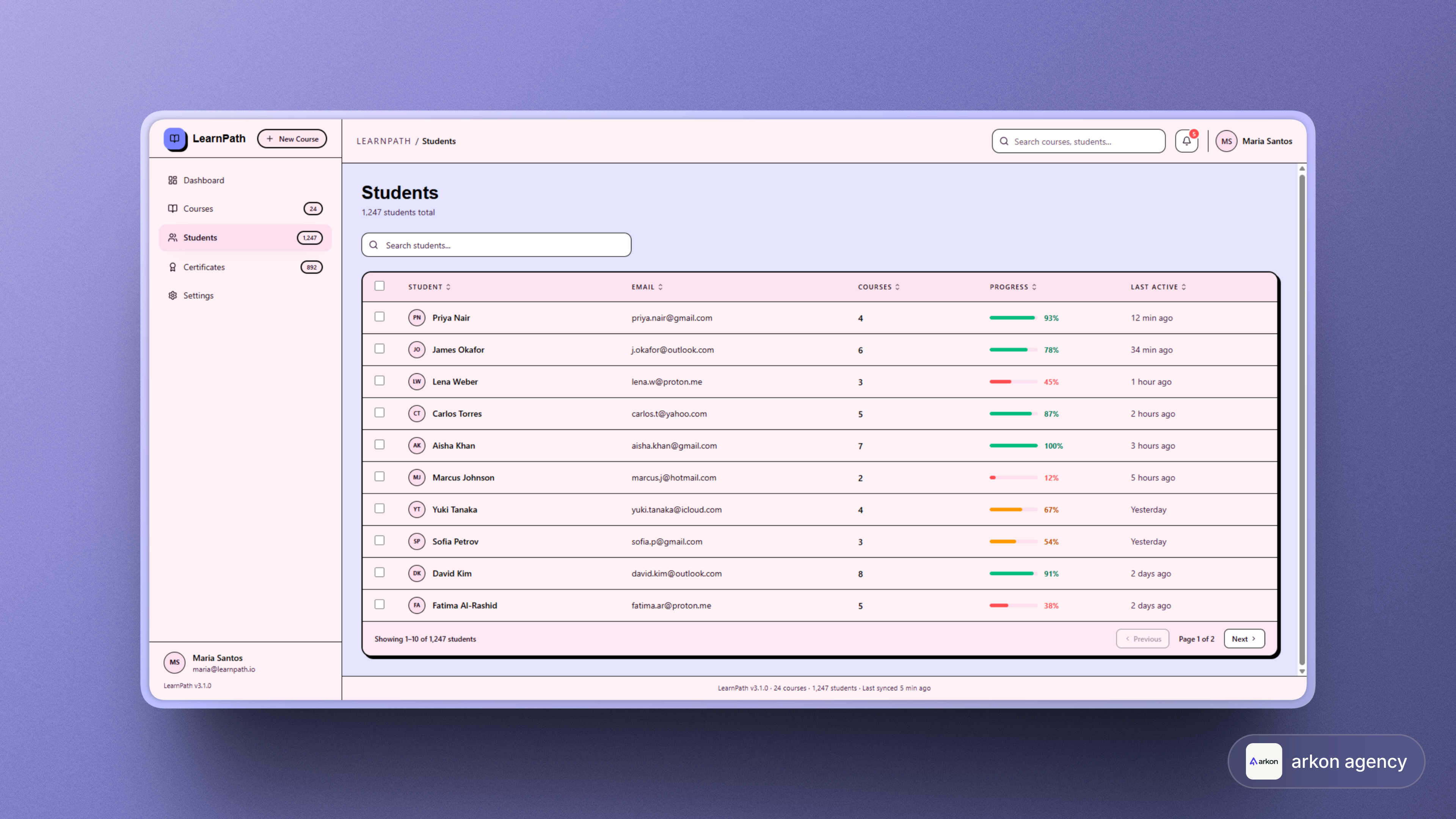This screenshot has width=1456, height=819.
Task: Click Yuki Tanaka's 67% progress bar
Action: coord(1013,509)
